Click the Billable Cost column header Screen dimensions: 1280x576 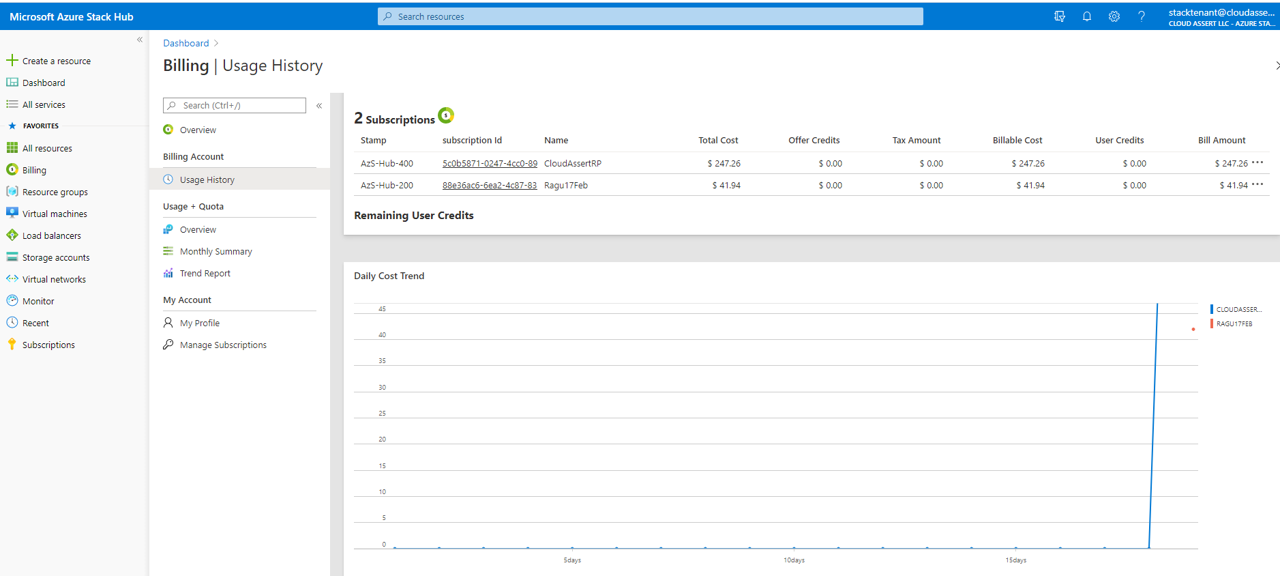1018,140
